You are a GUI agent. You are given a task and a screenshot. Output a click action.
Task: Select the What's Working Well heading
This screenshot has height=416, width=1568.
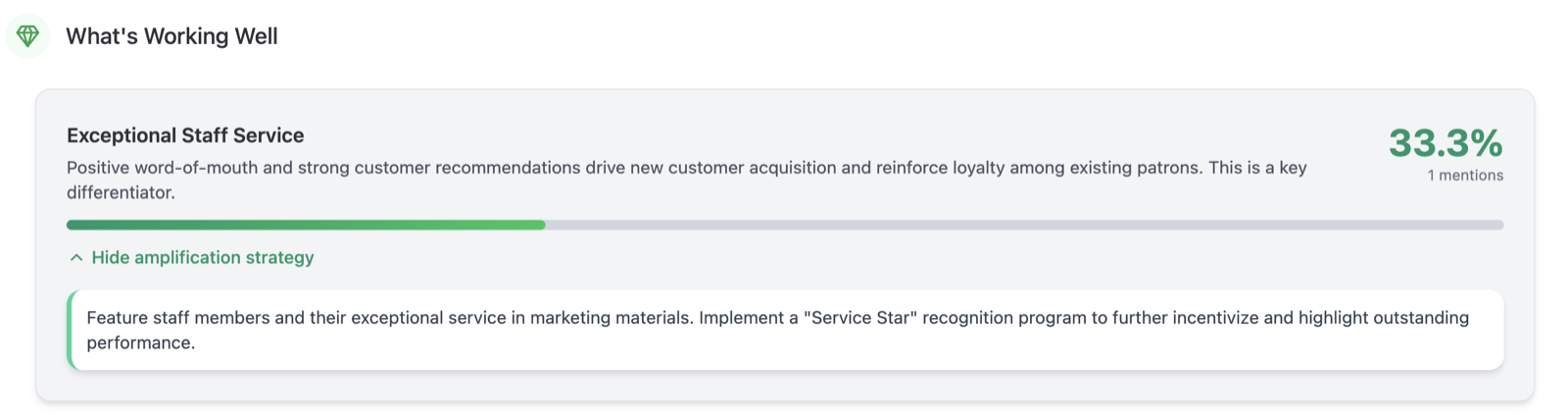[x=171, y=36]
